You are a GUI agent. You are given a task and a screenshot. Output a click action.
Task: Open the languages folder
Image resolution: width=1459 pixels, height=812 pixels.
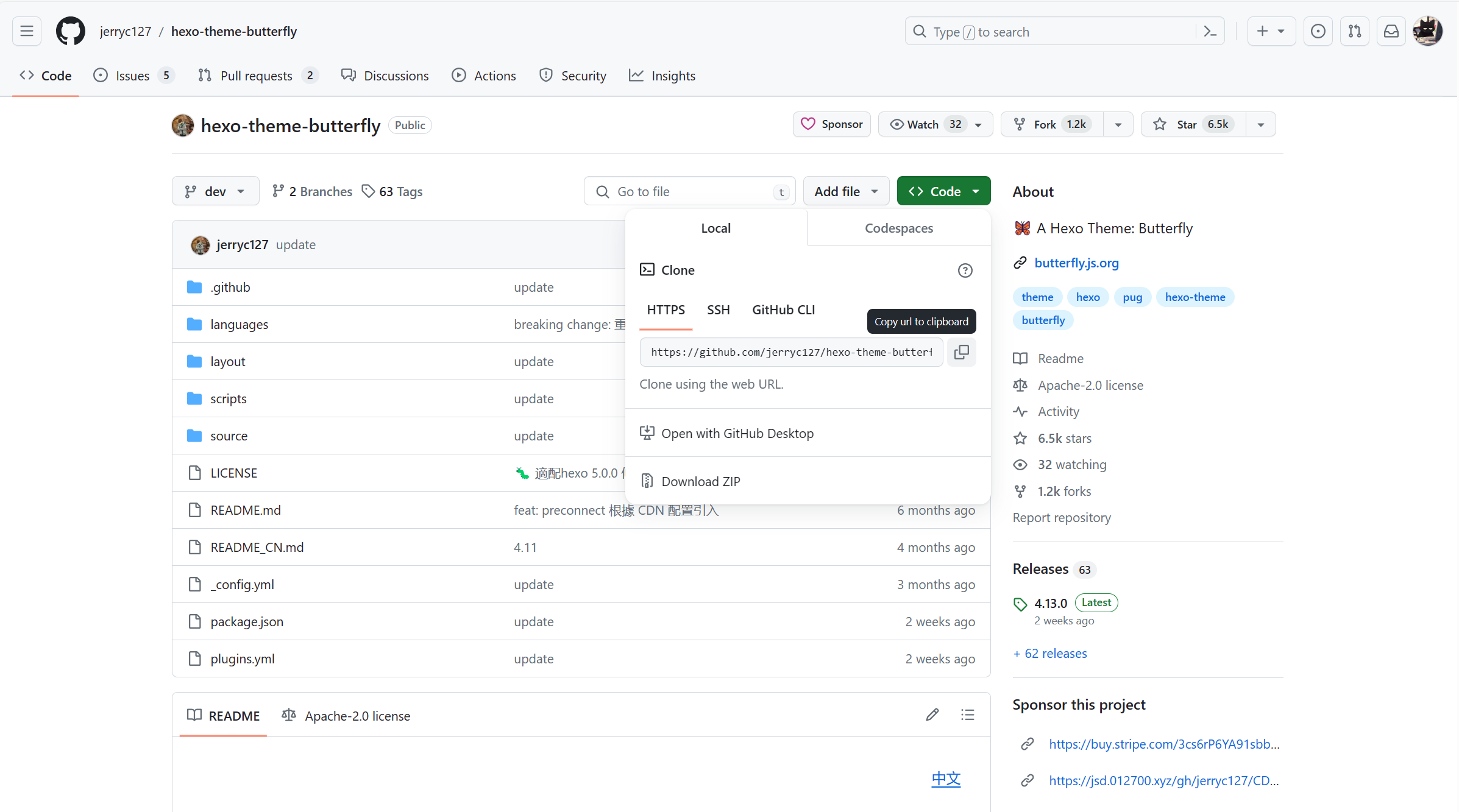[240, 324]
